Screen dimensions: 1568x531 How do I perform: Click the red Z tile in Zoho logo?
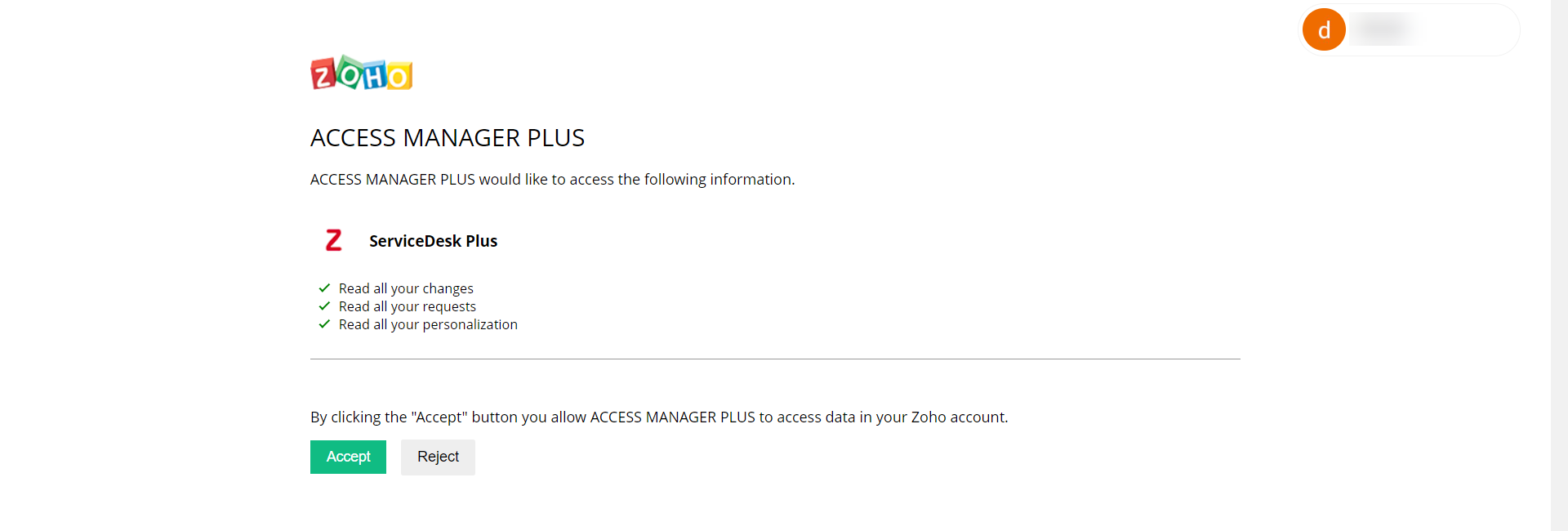[x=323, y=75]
